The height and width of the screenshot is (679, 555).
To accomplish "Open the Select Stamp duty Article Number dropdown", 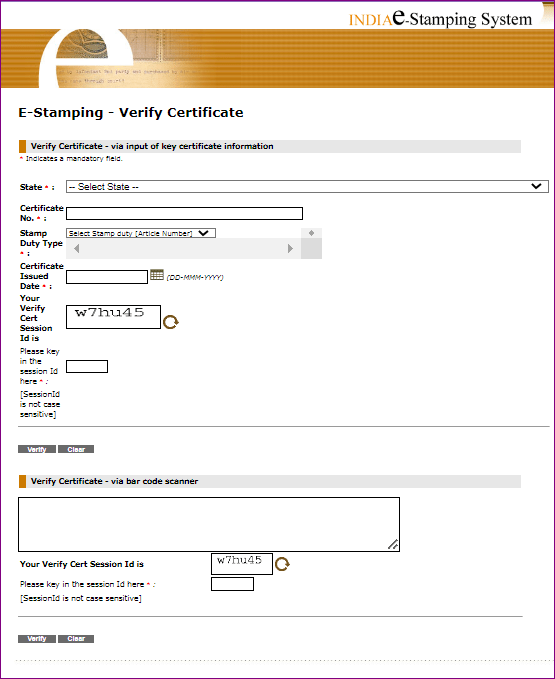I will click(x=141, y=233).
